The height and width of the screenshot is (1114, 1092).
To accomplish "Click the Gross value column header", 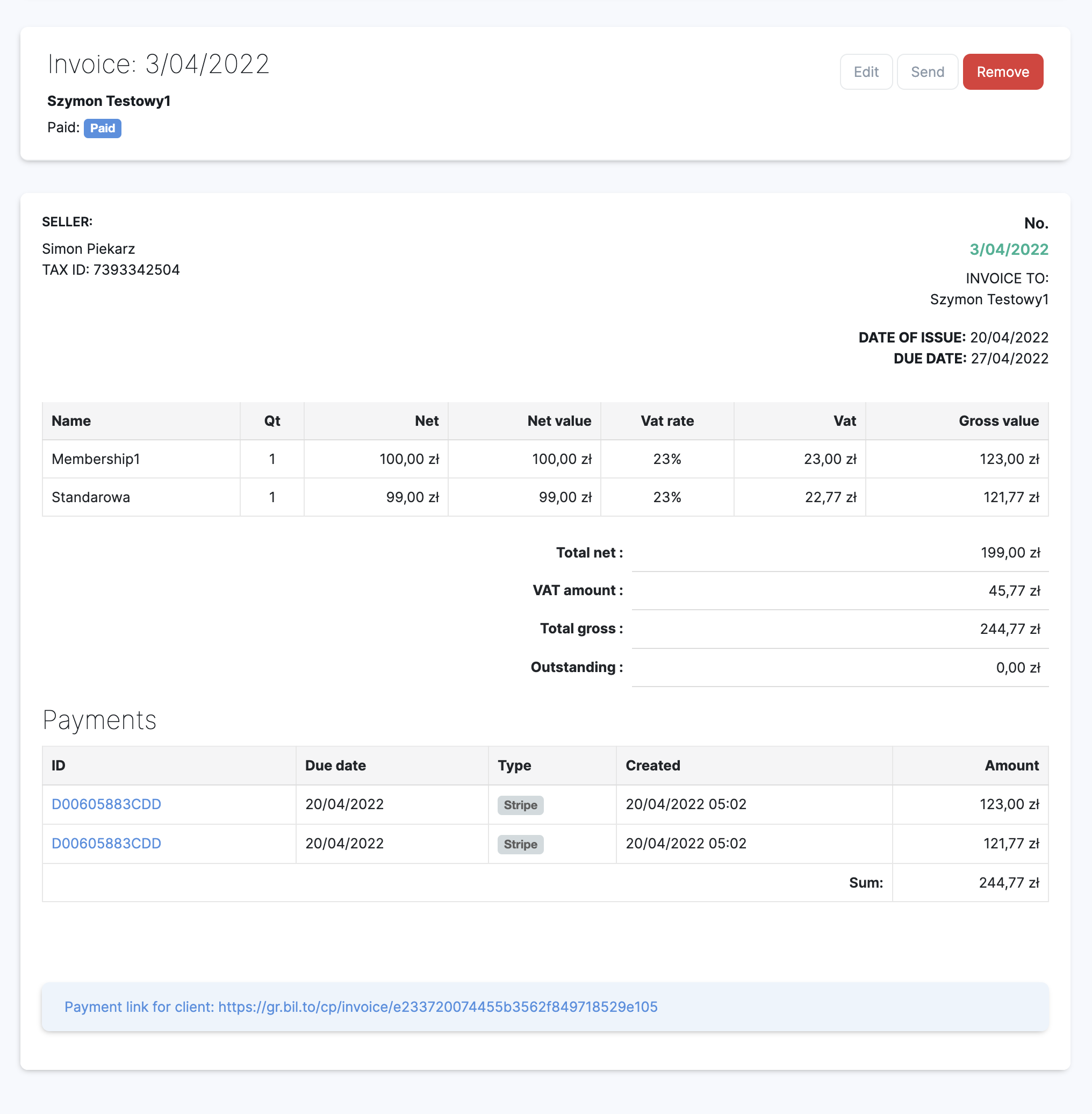I will click(x=998, y=420).
